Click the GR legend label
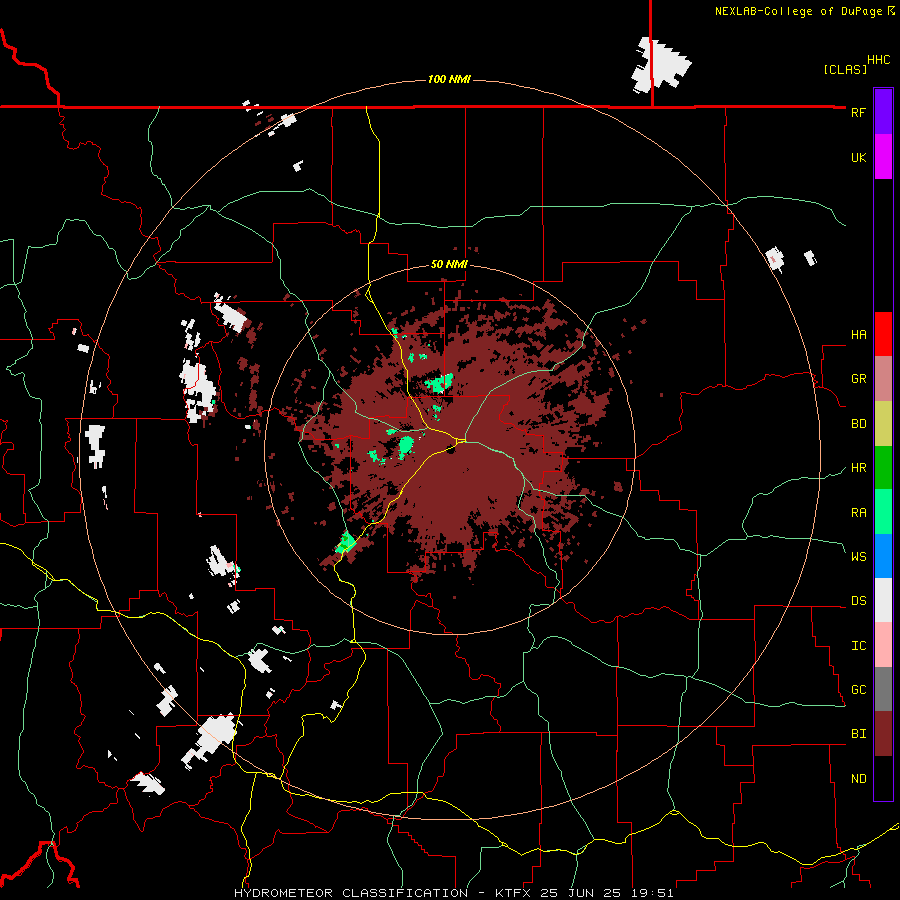The image size is (900, 900). [x=858, y=379]
